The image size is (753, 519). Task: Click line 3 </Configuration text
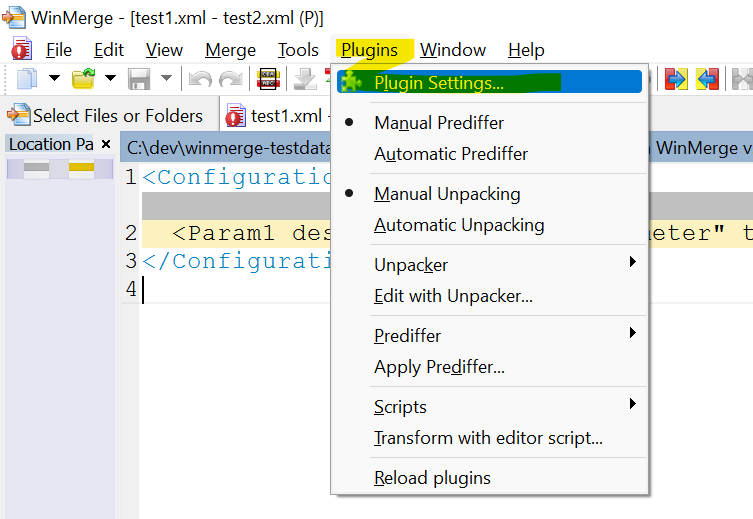point(236,262)
